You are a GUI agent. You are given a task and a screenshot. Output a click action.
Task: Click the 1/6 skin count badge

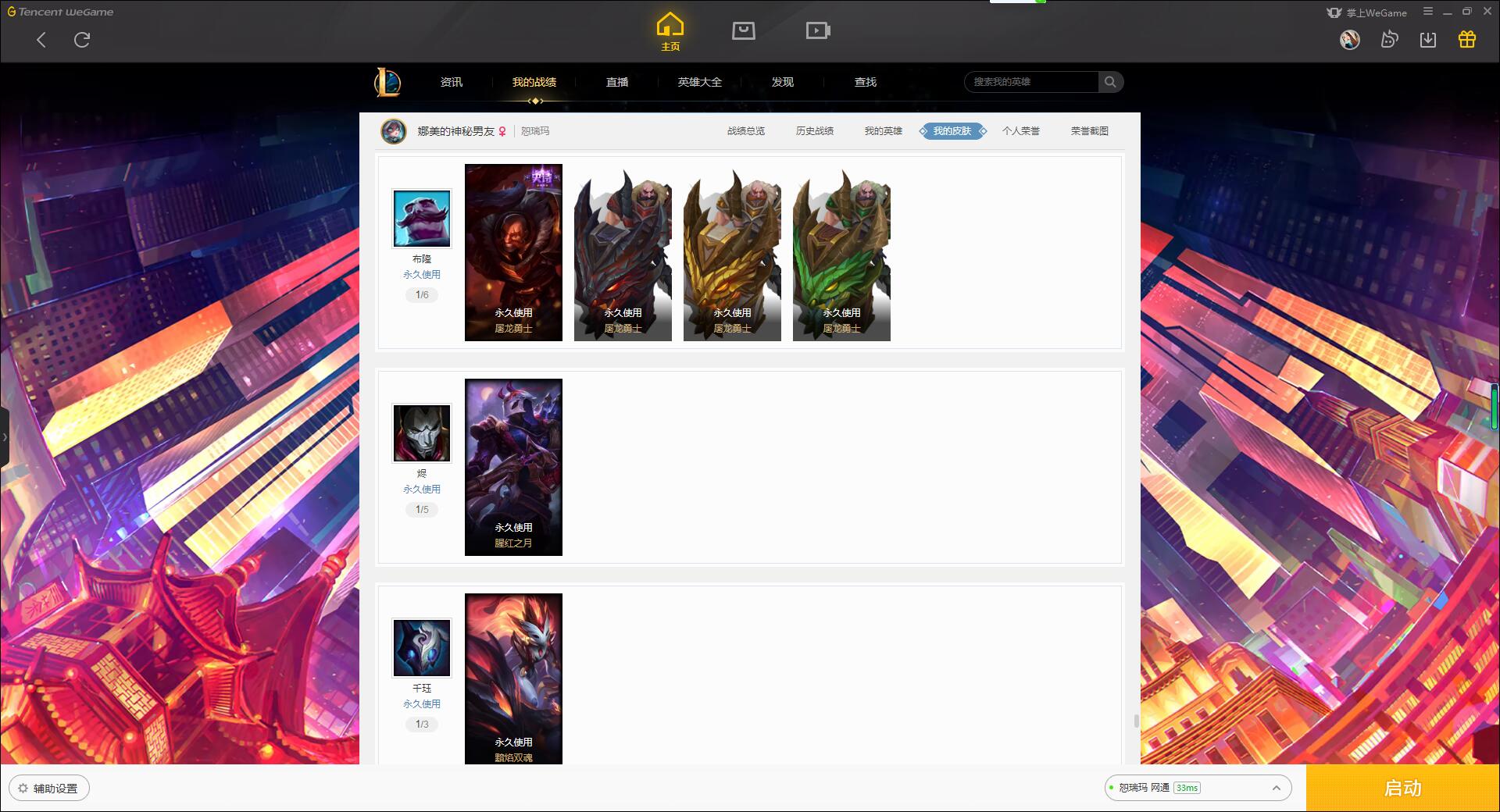[x=422, y=295]
